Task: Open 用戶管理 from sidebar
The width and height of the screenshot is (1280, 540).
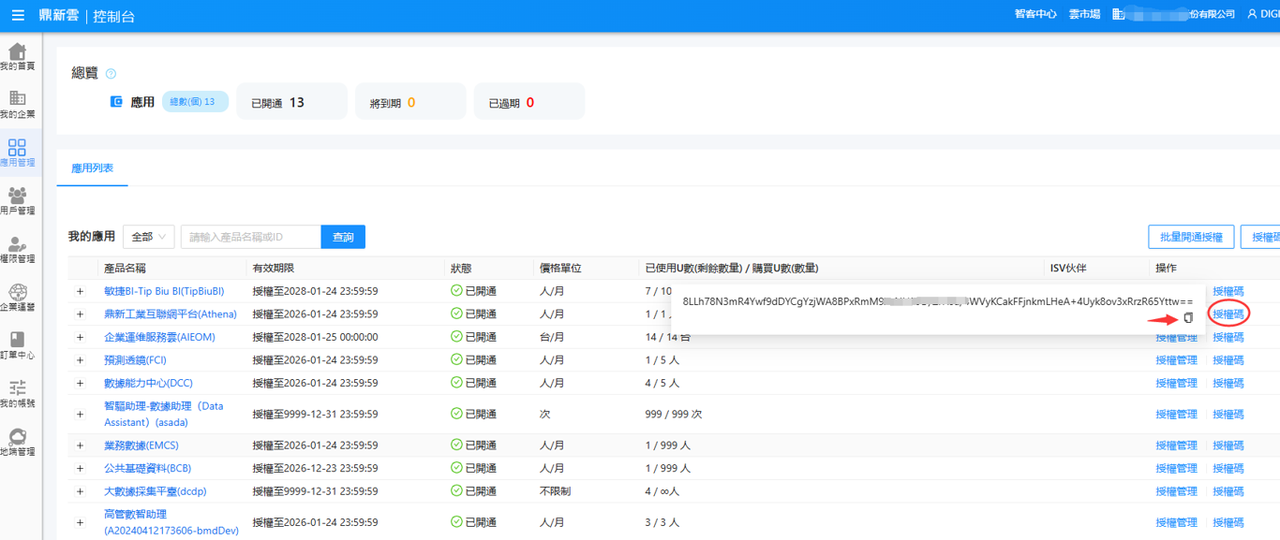Action: point(17,201)
